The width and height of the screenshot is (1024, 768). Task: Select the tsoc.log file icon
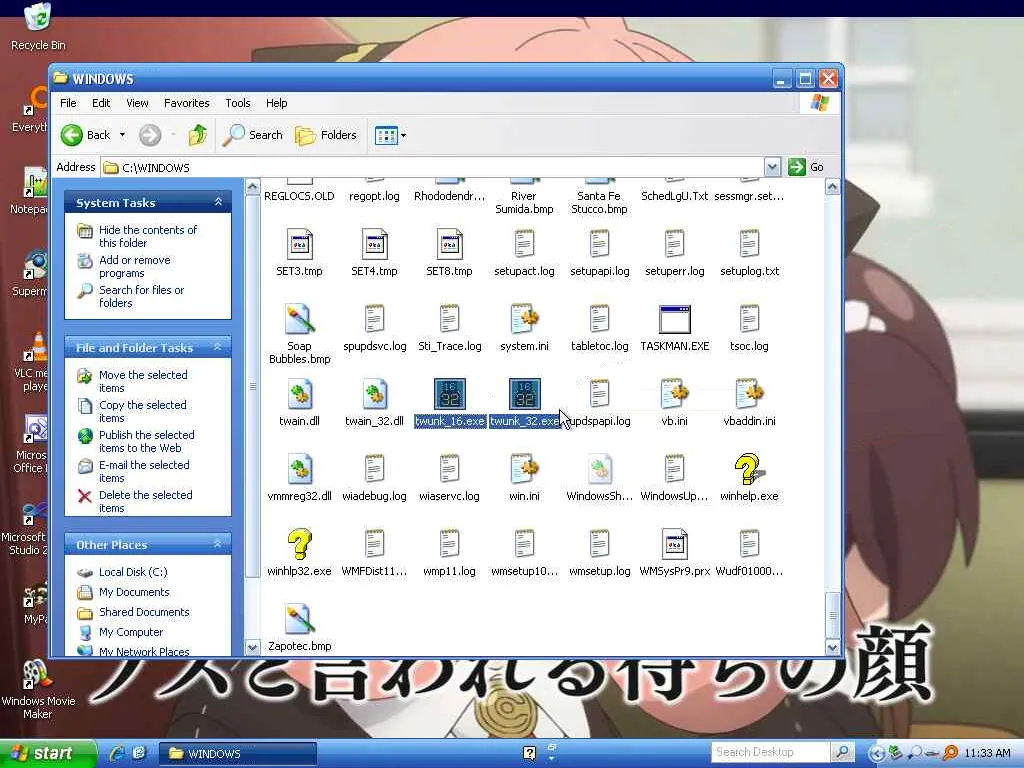pos(749,319)
